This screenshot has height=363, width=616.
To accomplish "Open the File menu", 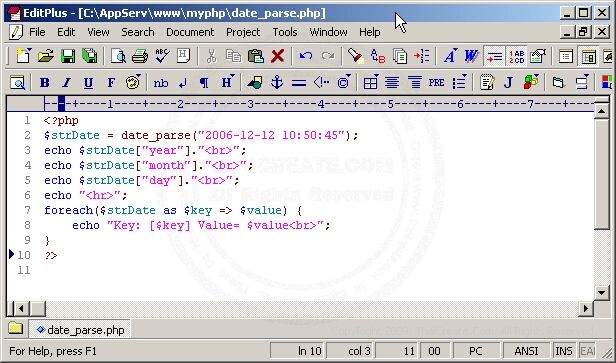I will click(37, 32).
